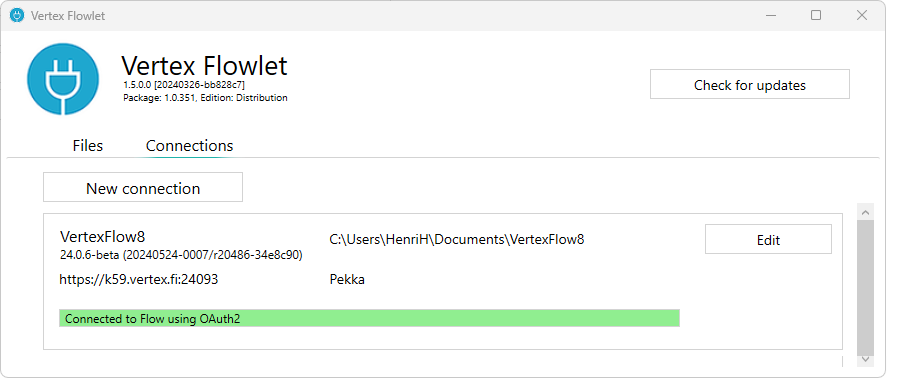917x381 pixels.
Task: Click the k59.vertex.fi server URL
Action: pyautogui.click(x=139, y=279)
